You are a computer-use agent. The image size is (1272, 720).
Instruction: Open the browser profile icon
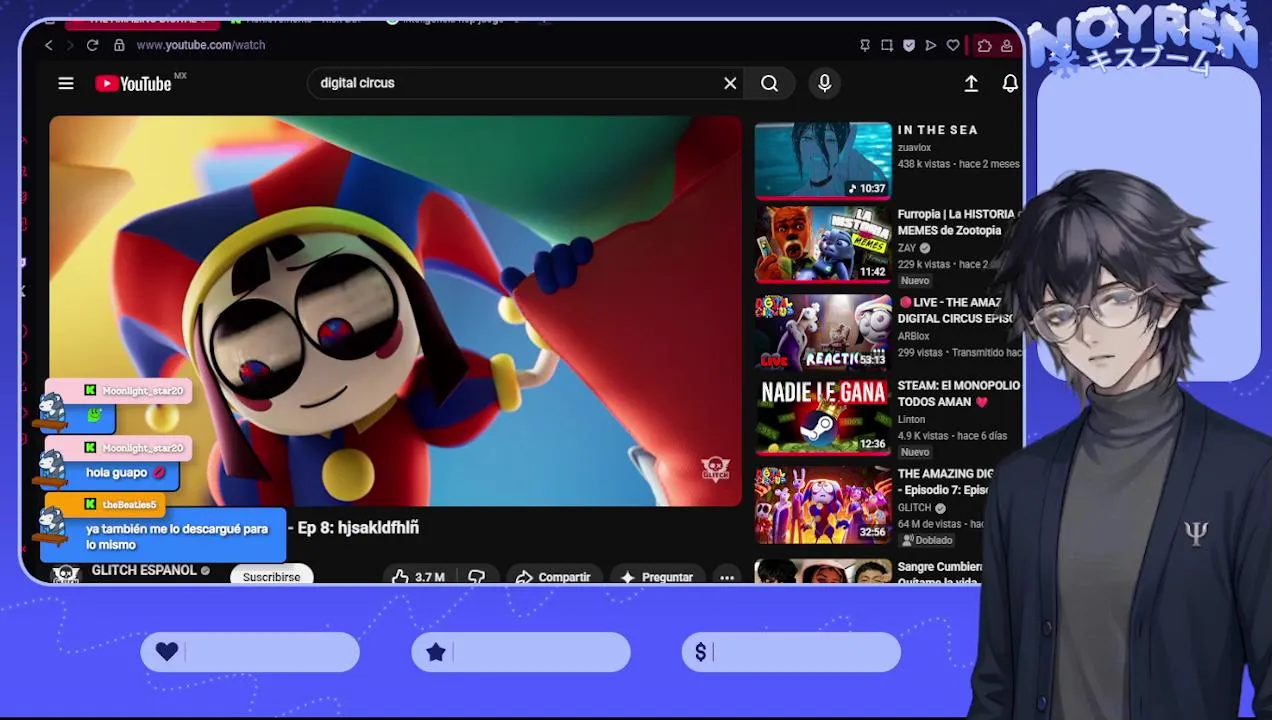click(x=1007, y=45)
